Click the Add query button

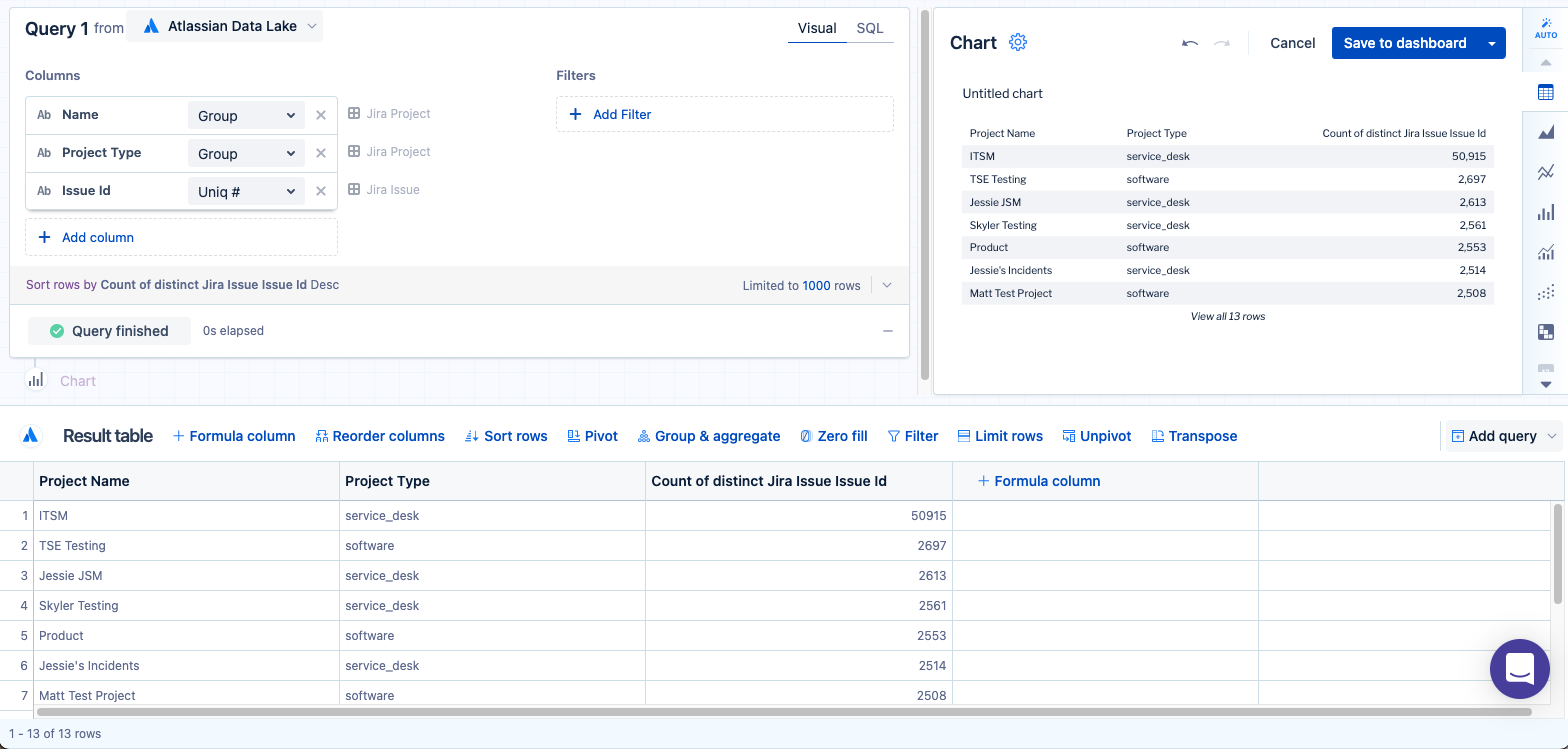(1493, 436)
